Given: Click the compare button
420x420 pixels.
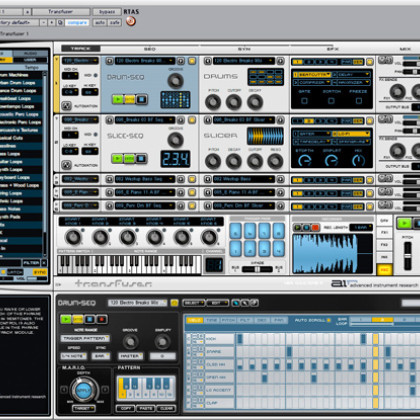Looking at the screenshot, I should pos(77,22).
